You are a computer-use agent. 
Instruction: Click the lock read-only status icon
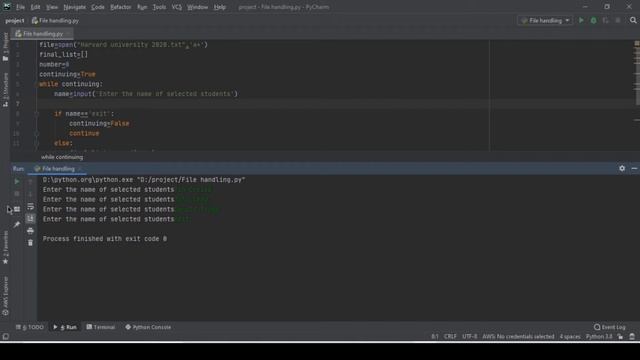620,336
